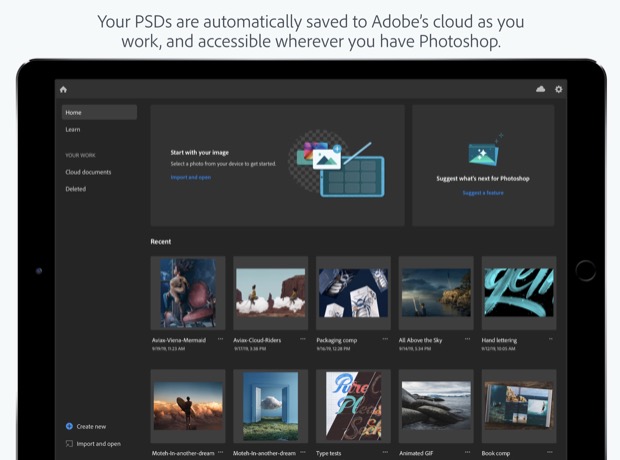
Task: Click the date under Packaging comp
Action: coord(333,349)
